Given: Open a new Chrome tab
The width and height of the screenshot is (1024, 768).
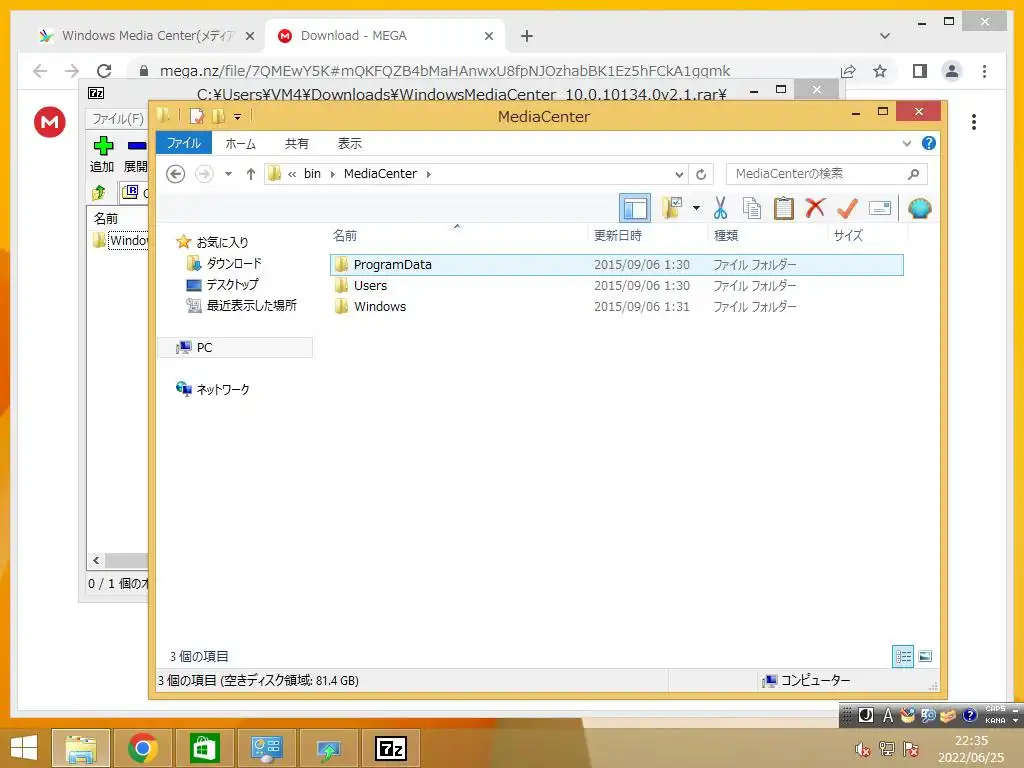Looking at the screenshot, I should tap(527, 36).
